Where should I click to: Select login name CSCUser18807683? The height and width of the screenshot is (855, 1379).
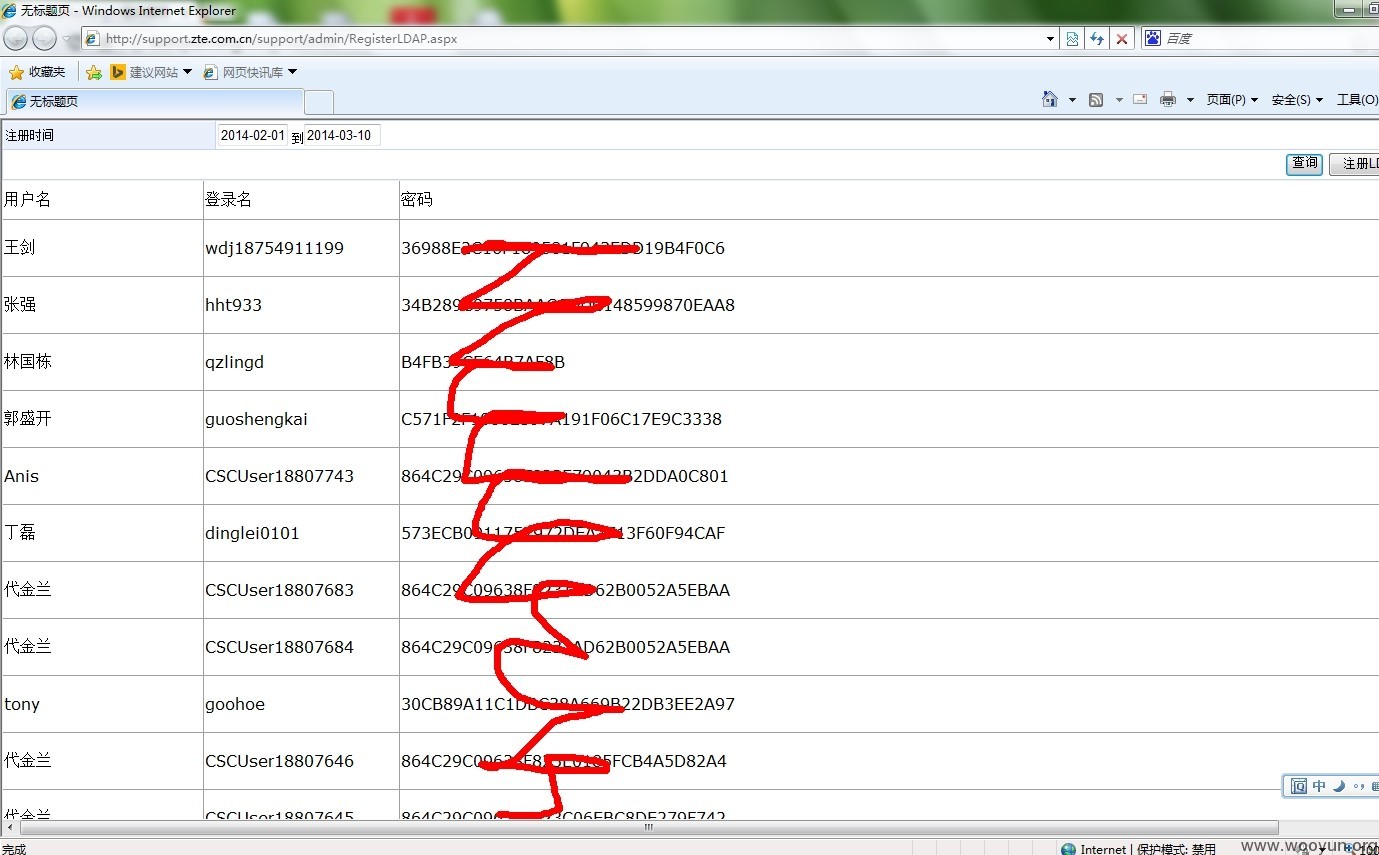coord(279,590)
